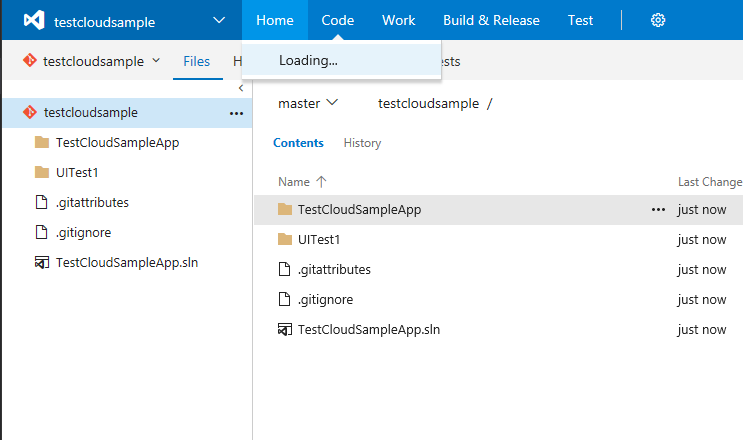Click the UITest1 folder icon in the file list
743x440 pixels.
285,240
